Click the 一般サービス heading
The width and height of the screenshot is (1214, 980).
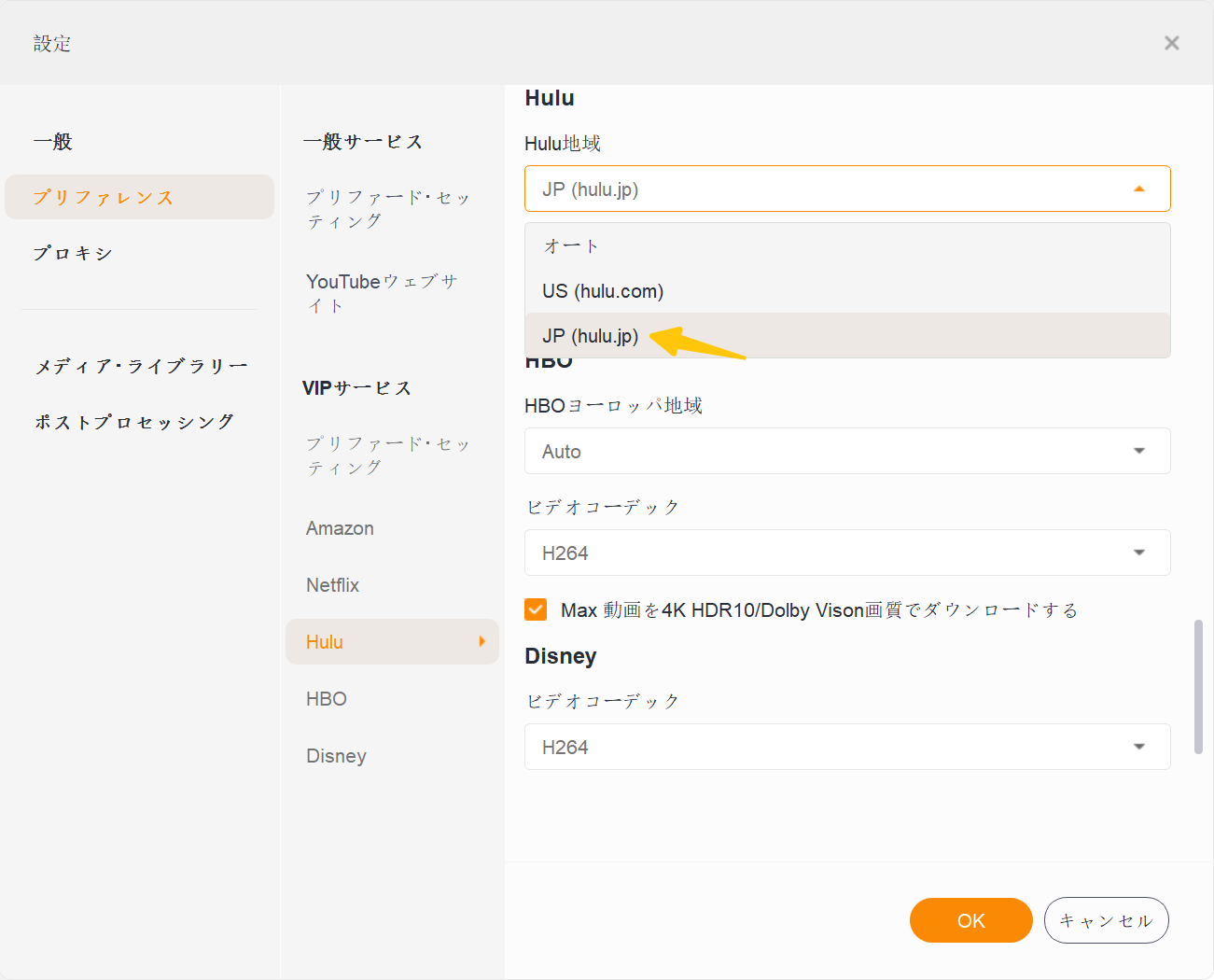[363, 142]
